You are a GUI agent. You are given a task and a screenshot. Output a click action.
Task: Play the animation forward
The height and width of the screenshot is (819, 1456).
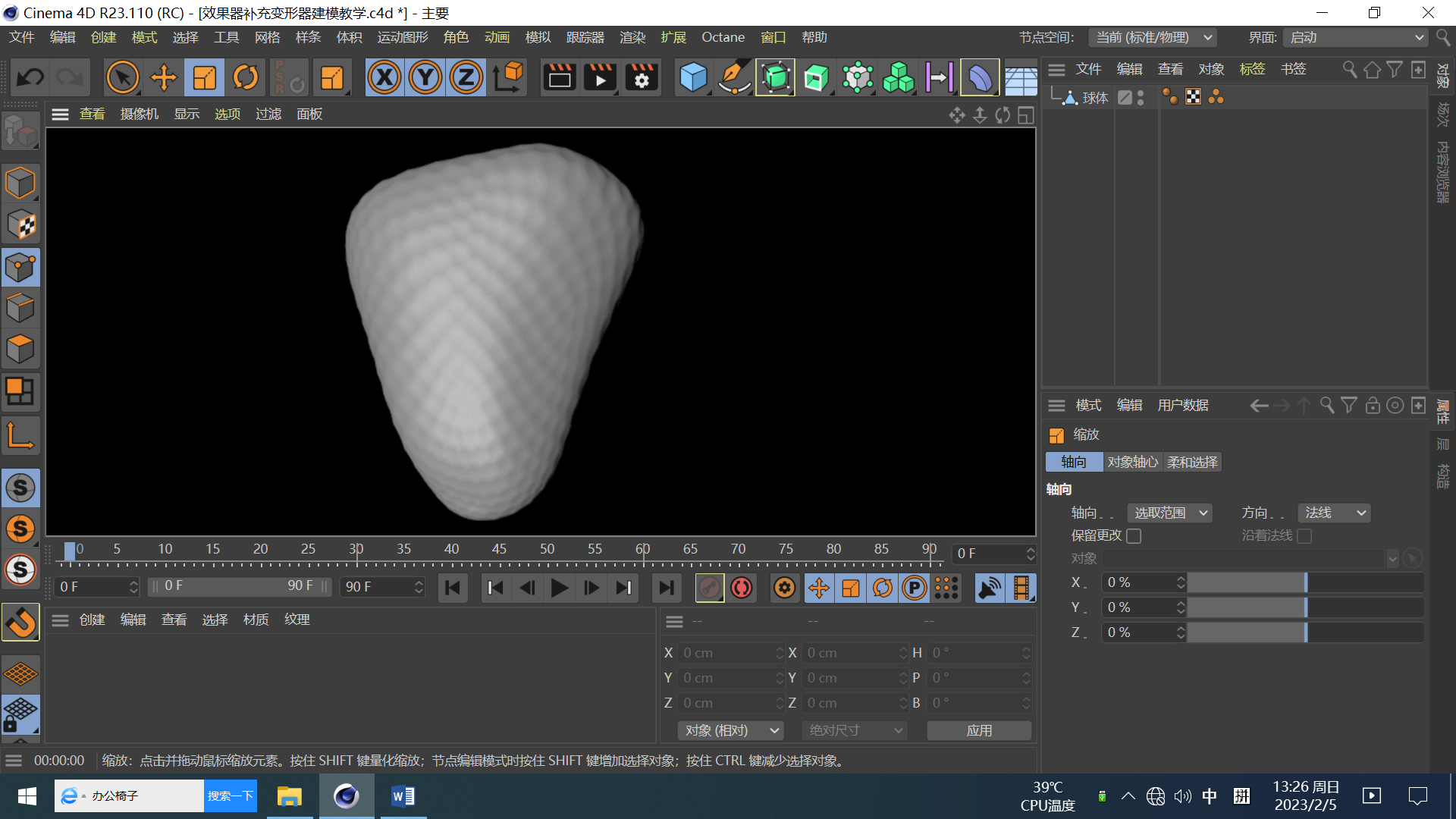560,588
